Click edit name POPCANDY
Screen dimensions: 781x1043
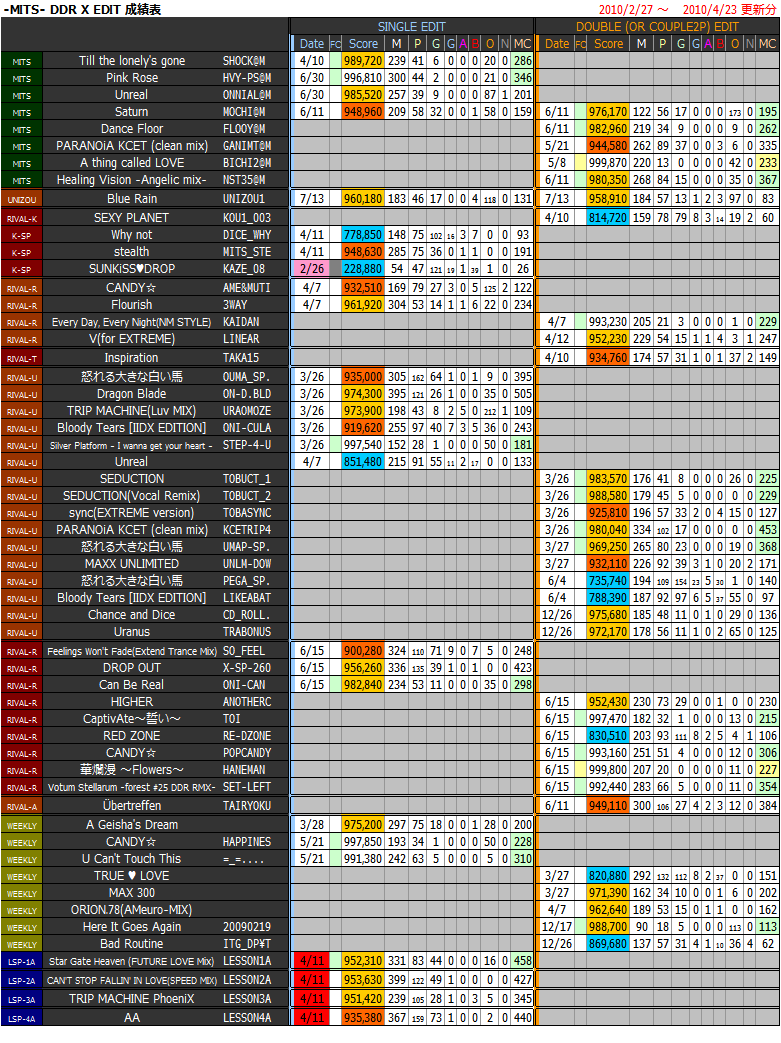point(247,753)
